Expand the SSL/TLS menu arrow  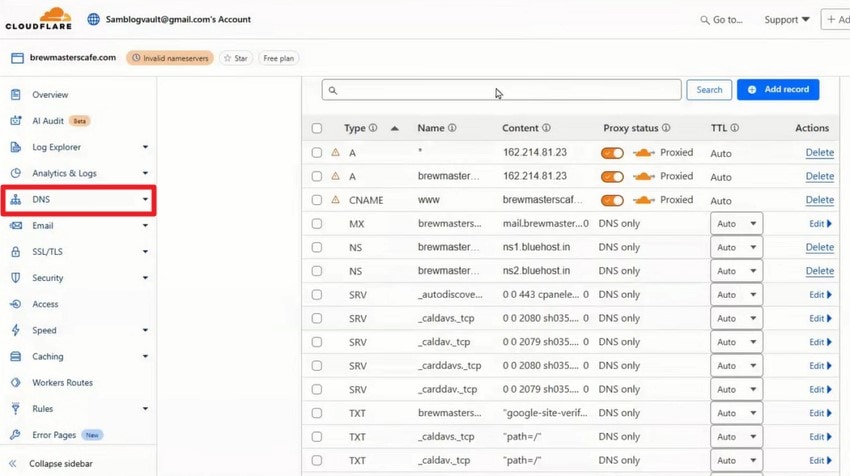145,252
